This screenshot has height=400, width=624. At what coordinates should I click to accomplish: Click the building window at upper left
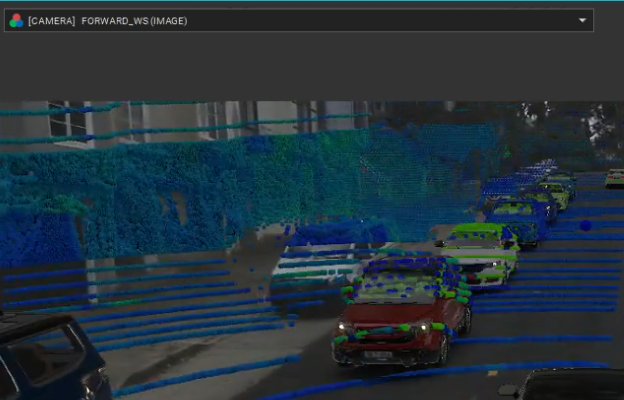68,123
